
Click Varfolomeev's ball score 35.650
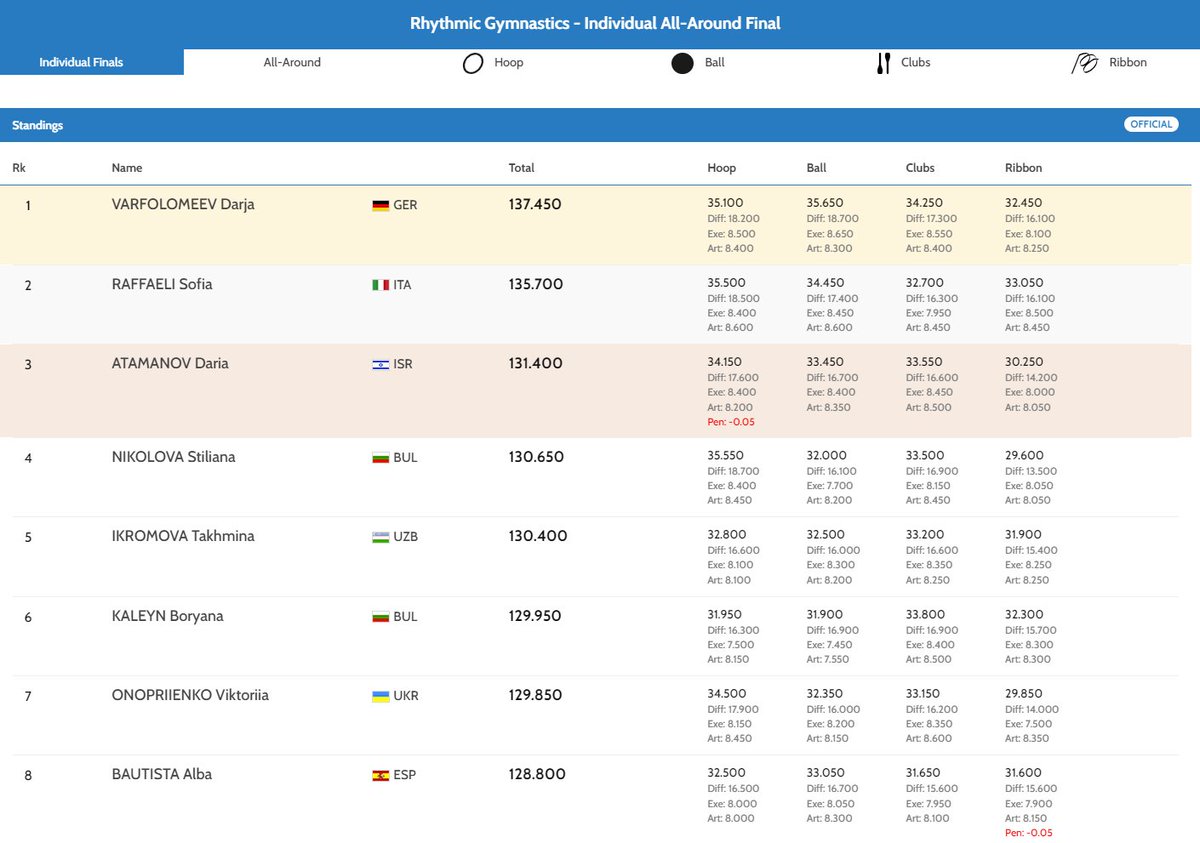click(x=825, y=203)
